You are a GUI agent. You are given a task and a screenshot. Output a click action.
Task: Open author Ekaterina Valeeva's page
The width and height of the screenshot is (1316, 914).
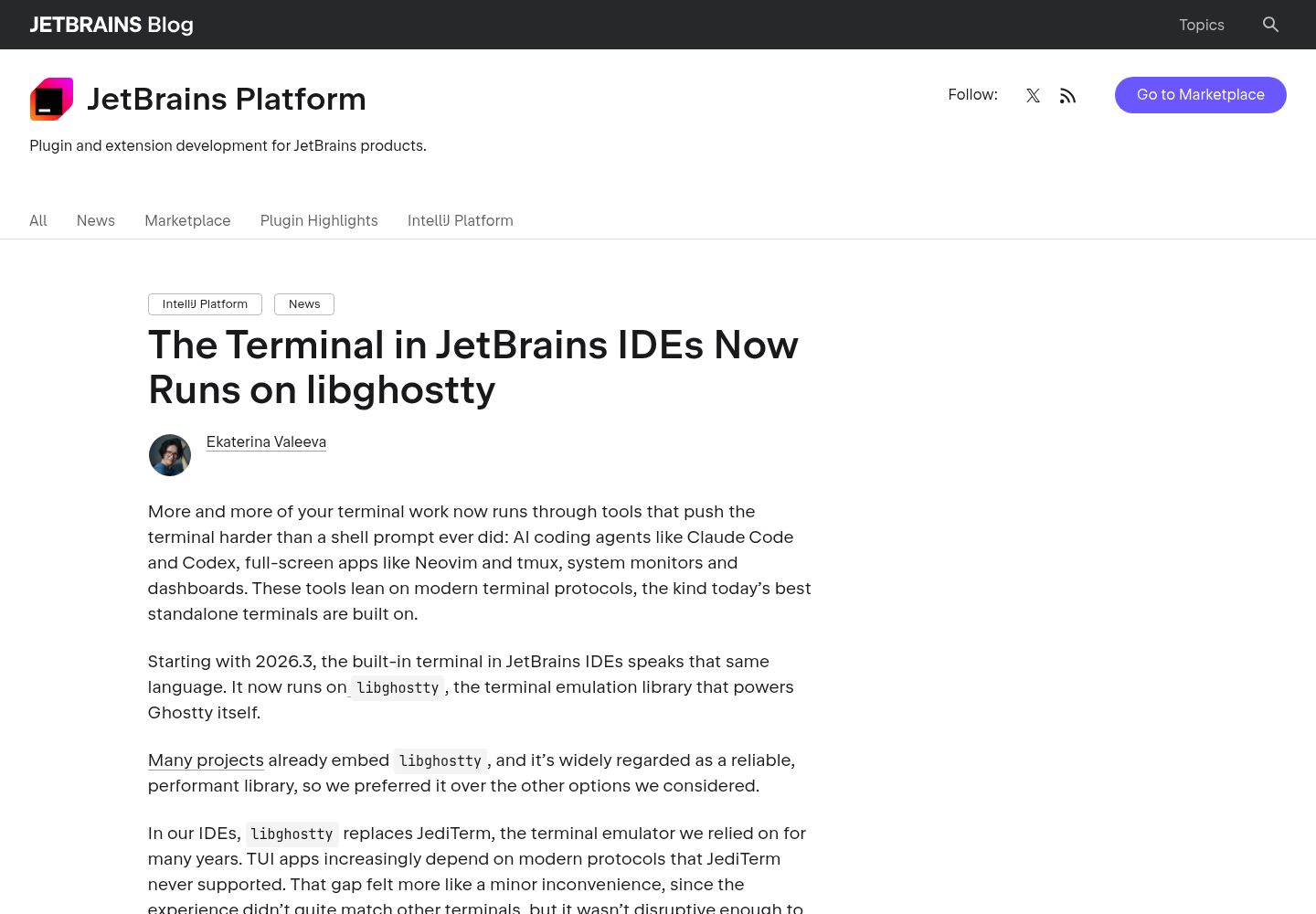click(x=266, y=442)
